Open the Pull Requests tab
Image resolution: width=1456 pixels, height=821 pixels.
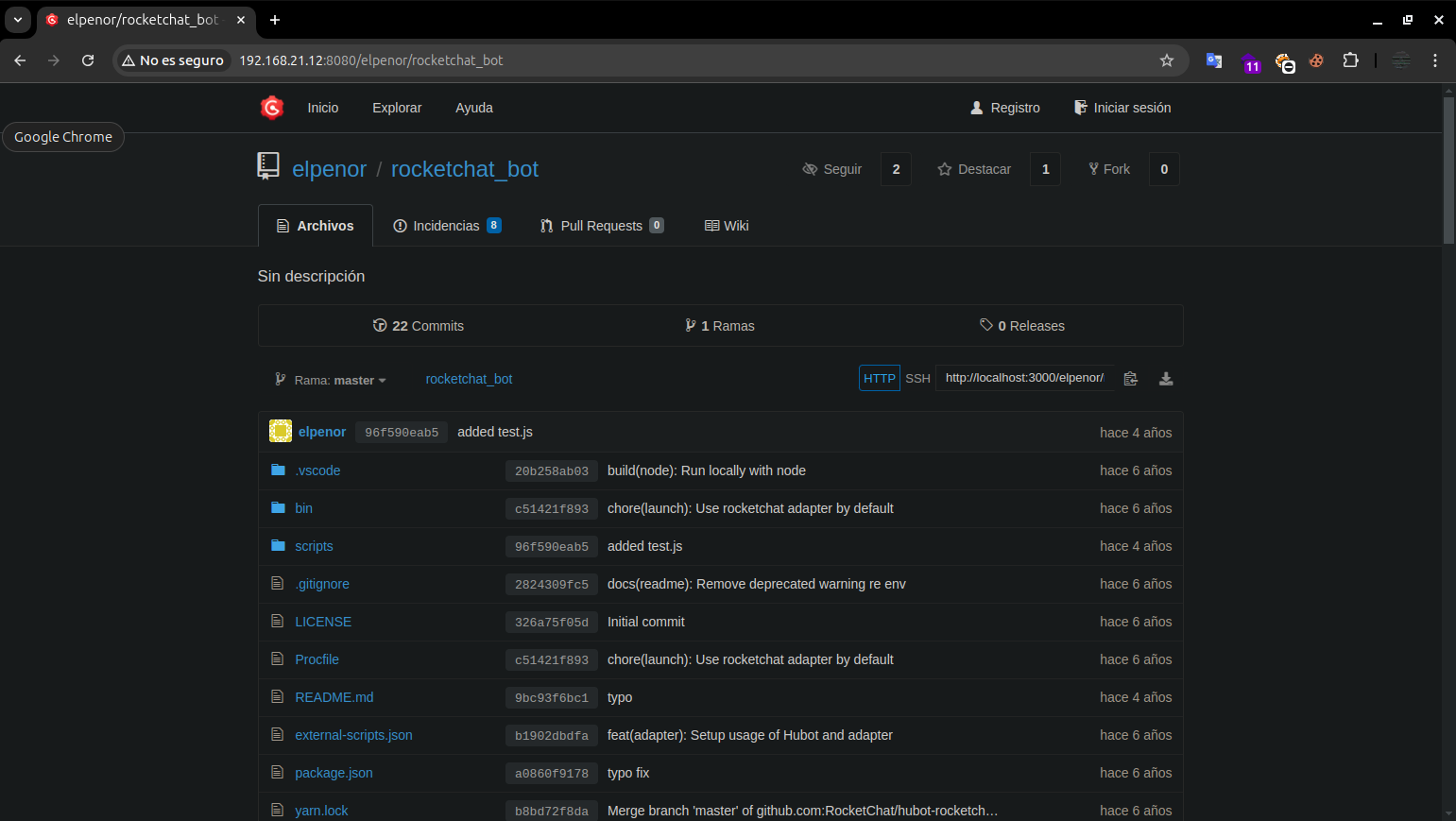pos(601,226)
